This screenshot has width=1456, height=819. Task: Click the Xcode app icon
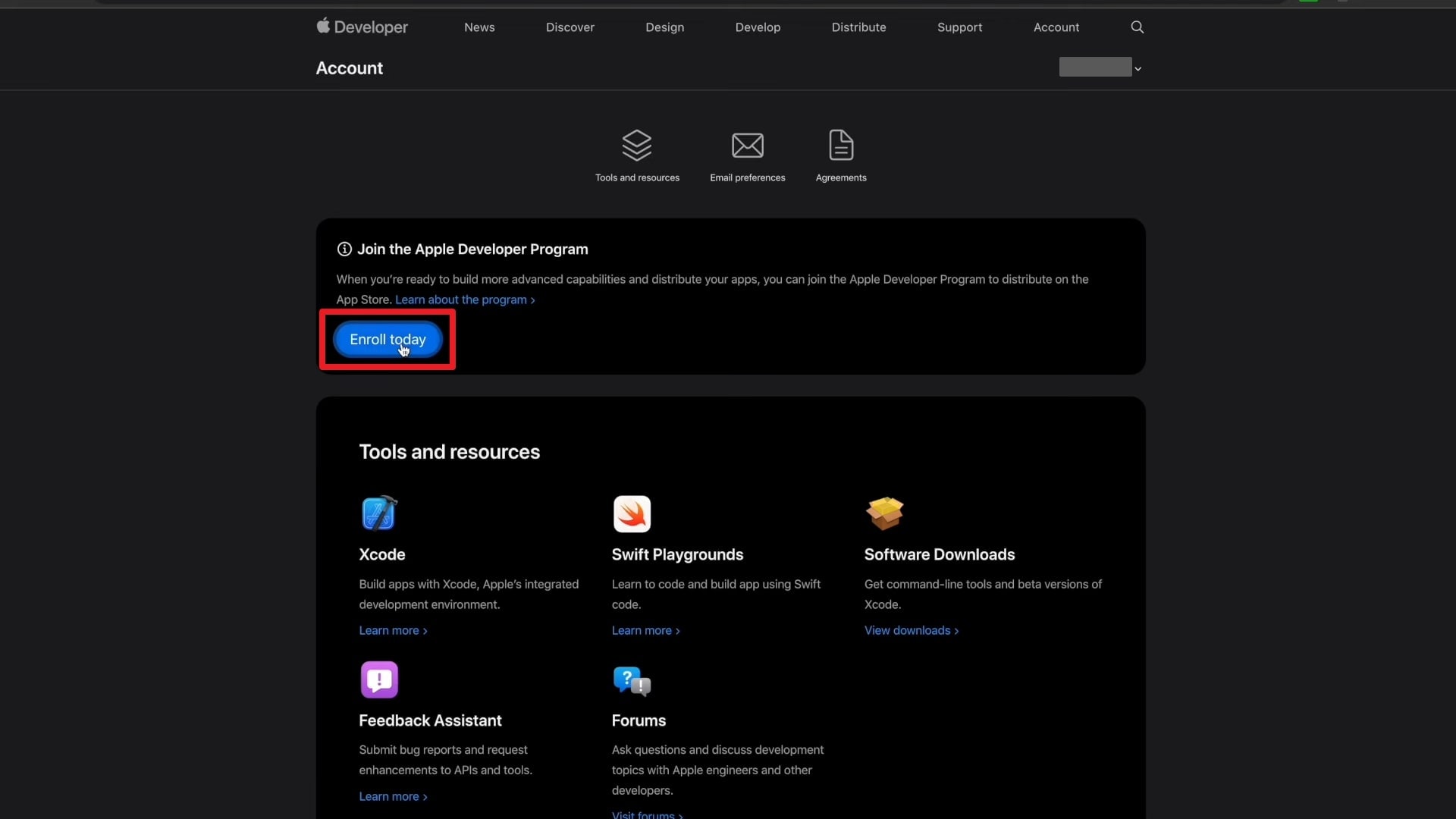(x=379, y=513)
